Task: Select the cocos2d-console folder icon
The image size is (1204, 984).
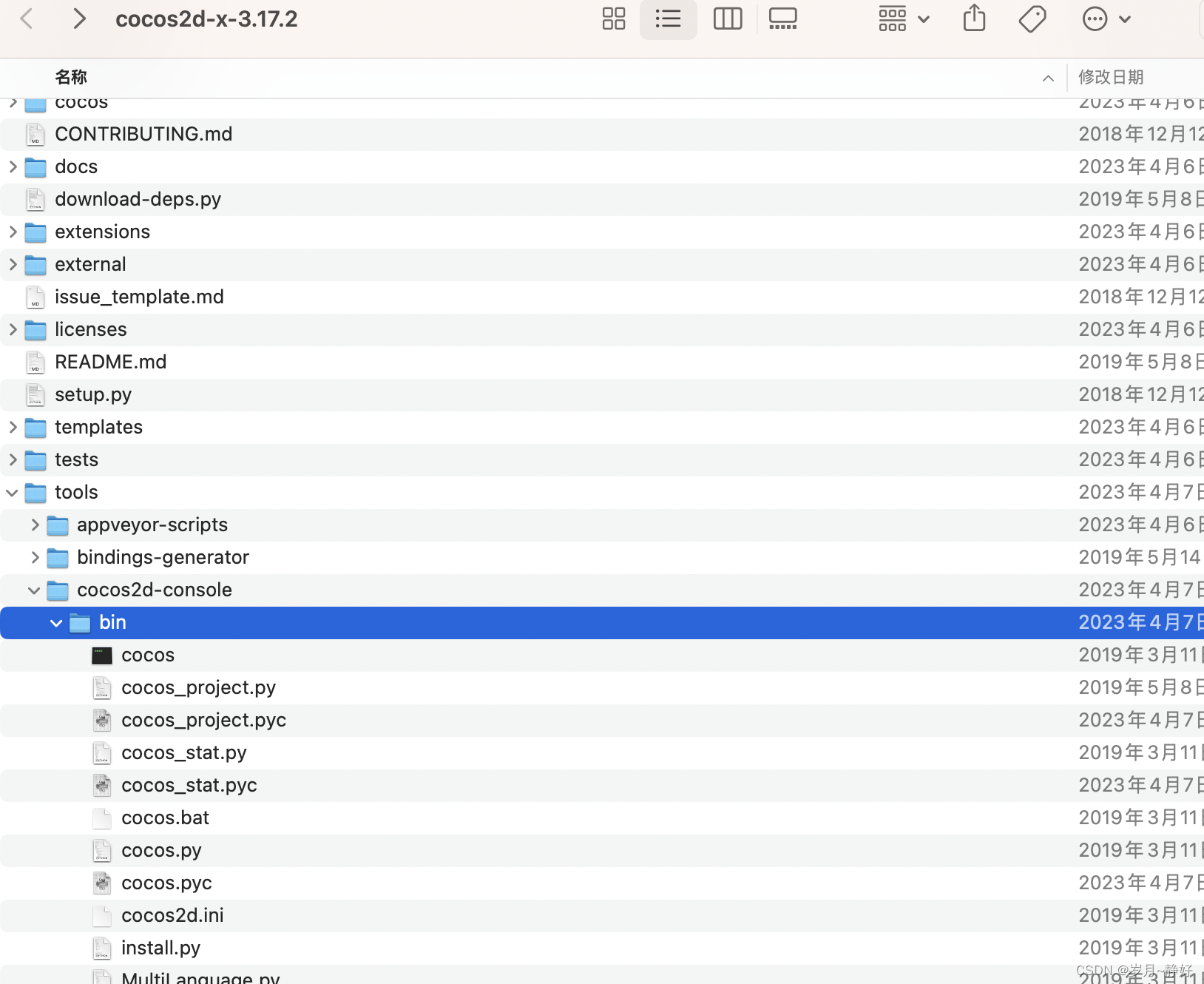Action: coord(58,590)
